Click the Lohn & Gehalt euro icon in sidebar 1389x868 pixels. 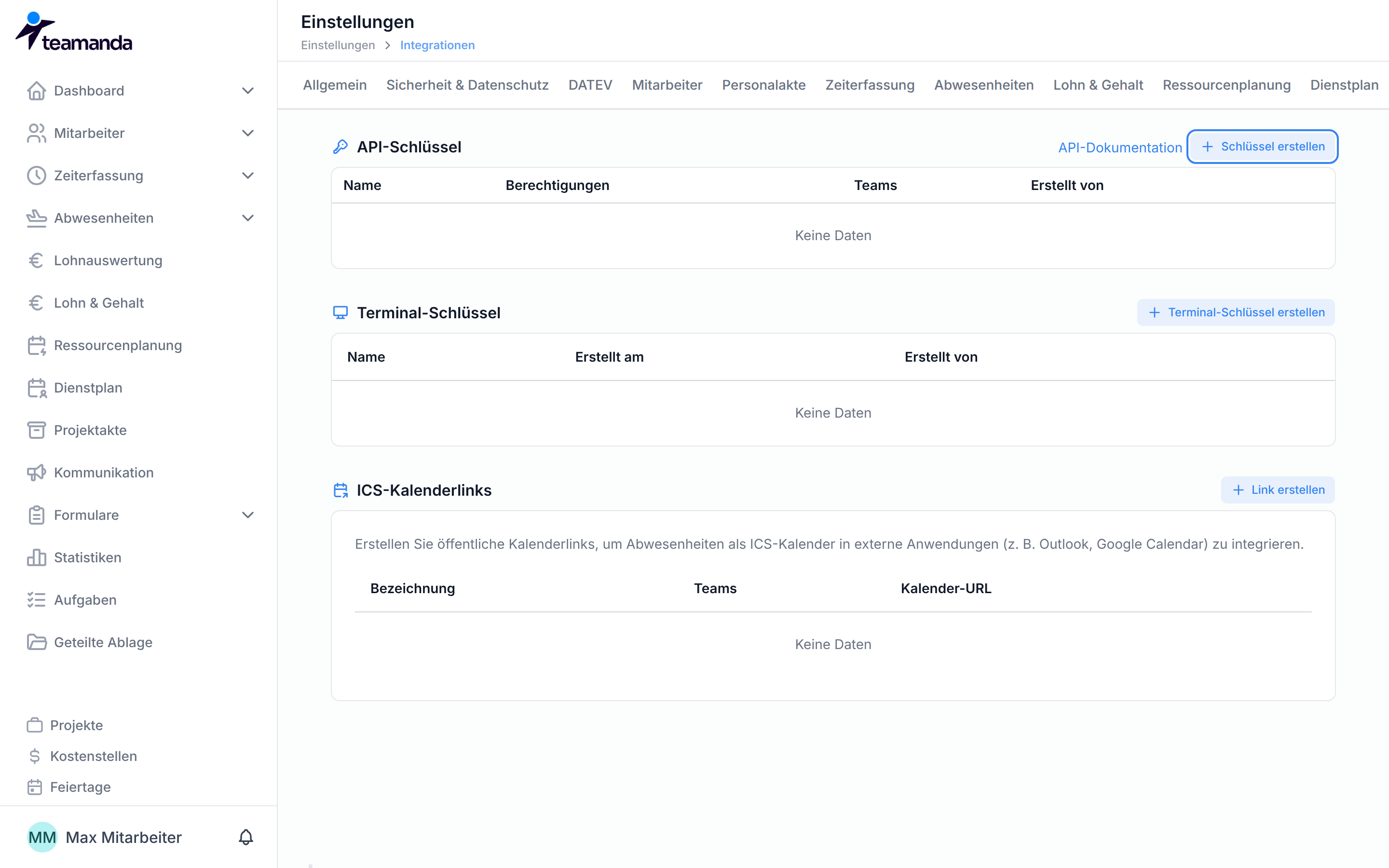[37, 303]
